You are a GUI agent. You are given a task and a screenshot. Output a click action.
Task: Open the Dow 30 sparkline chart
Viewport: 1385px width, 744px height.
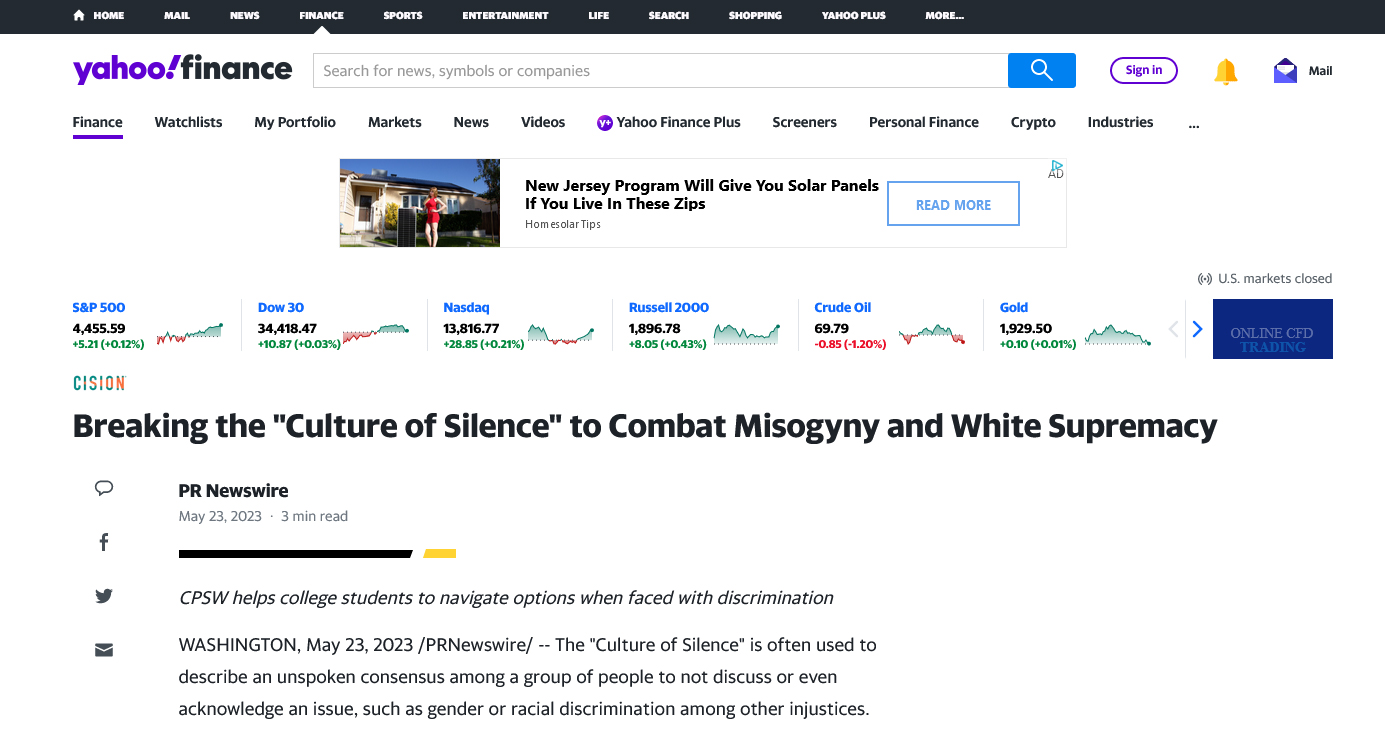(x=376, y=334)
